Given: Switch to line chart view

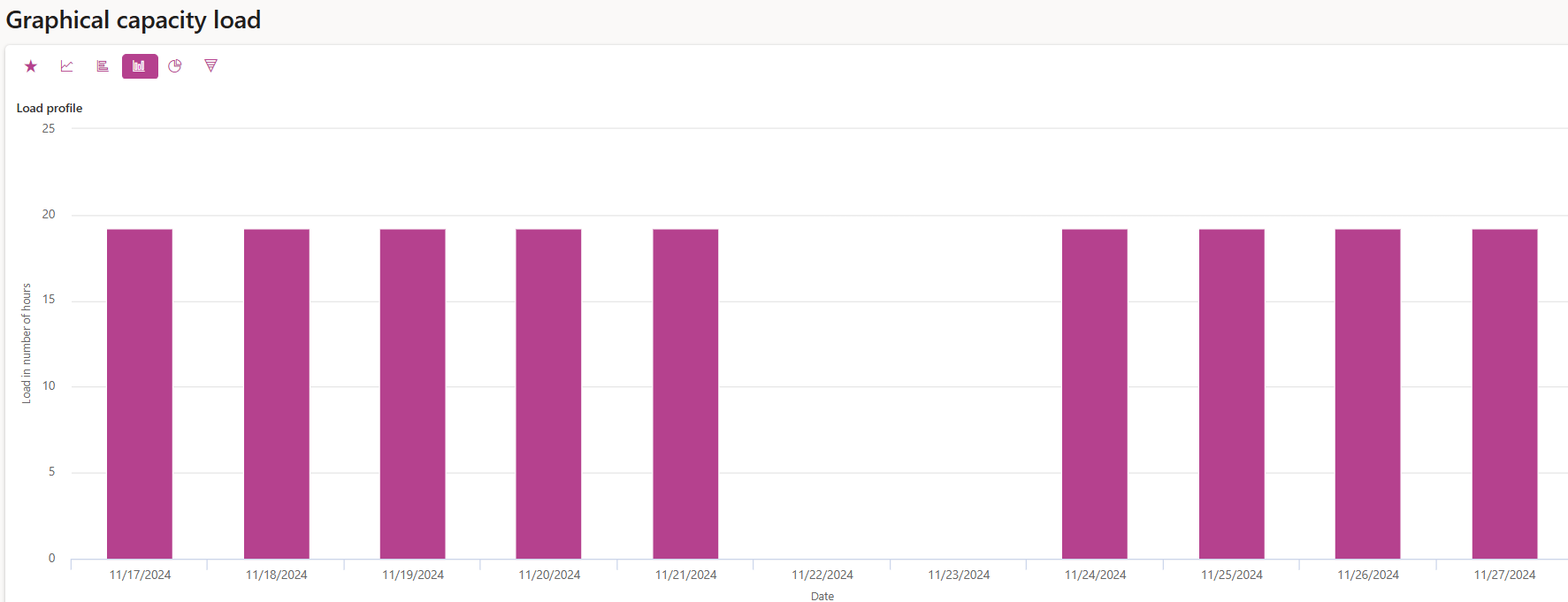Looking at the screenshot, I should (67, 66).
